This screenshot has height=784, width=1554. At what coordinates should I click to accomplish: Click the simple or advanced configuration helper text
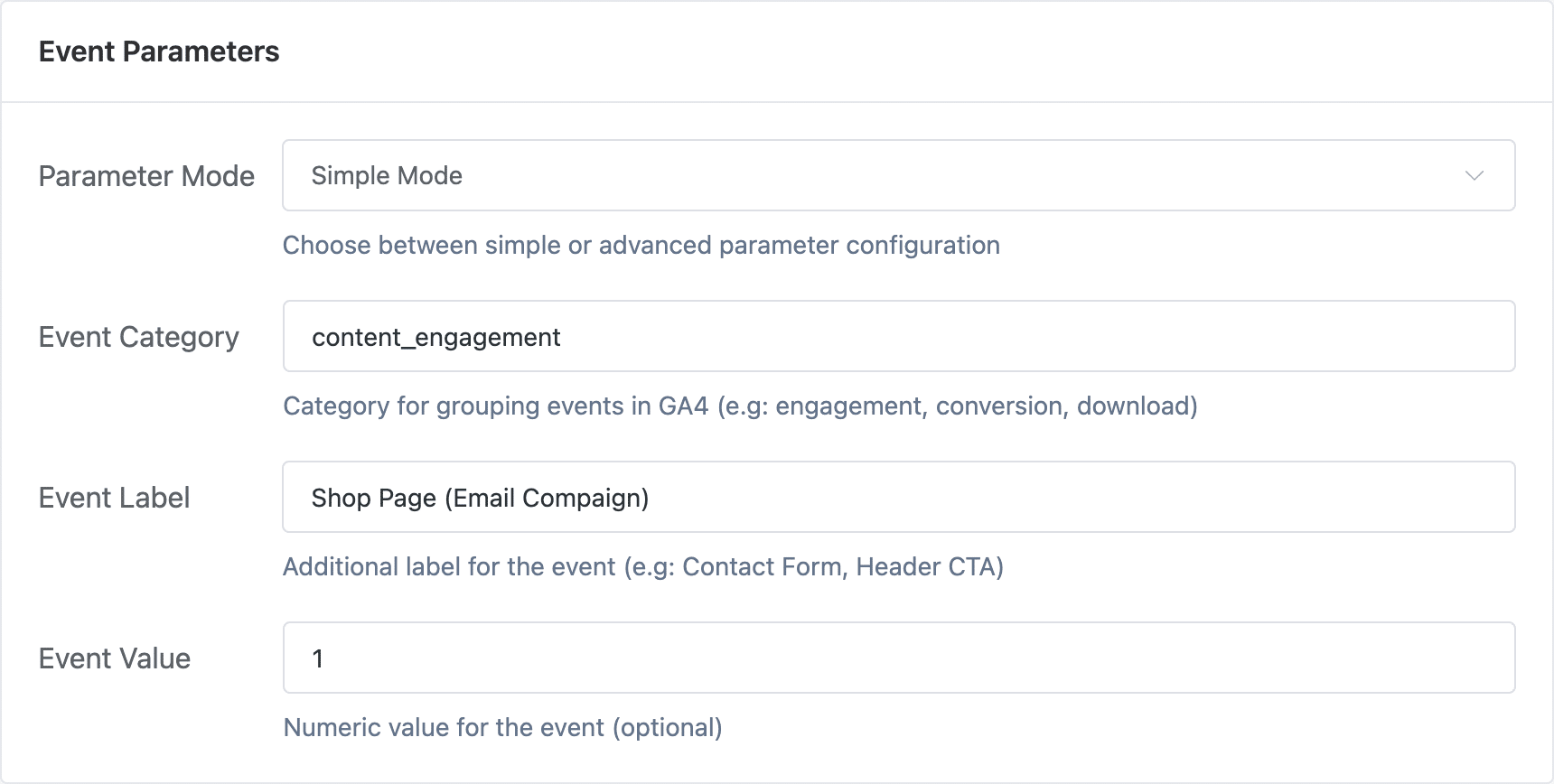click(641, 245)
